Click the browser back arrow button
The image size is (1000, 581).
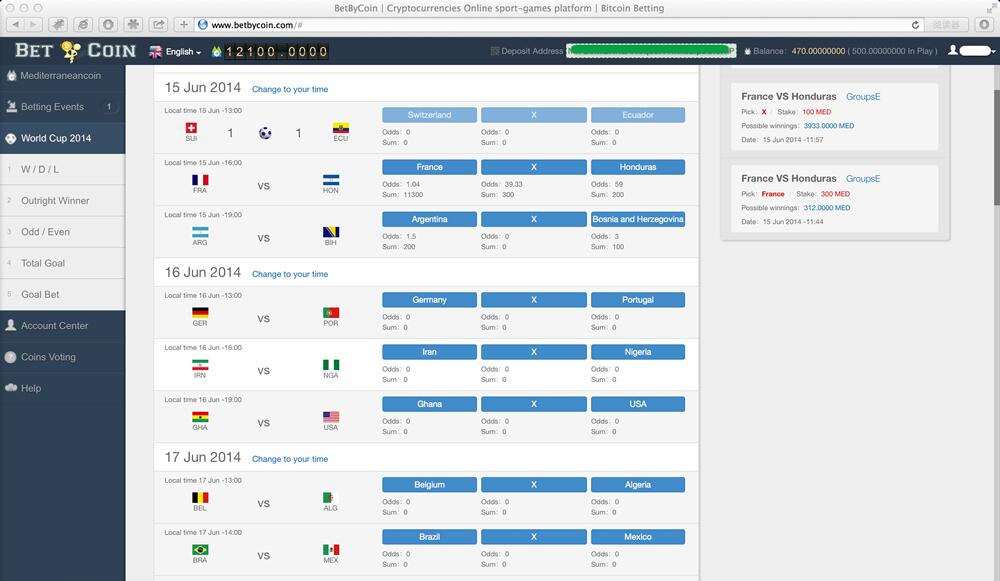[x=15, y=25]
